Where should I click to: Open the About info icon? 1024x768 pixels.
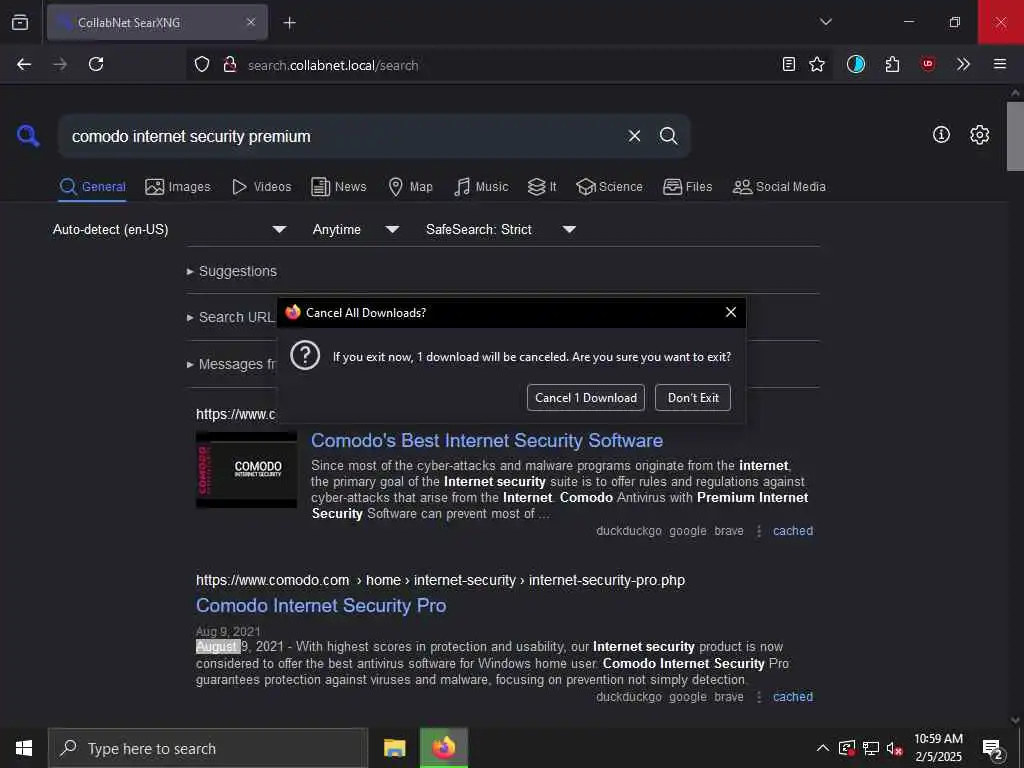[x=941, y=135]
